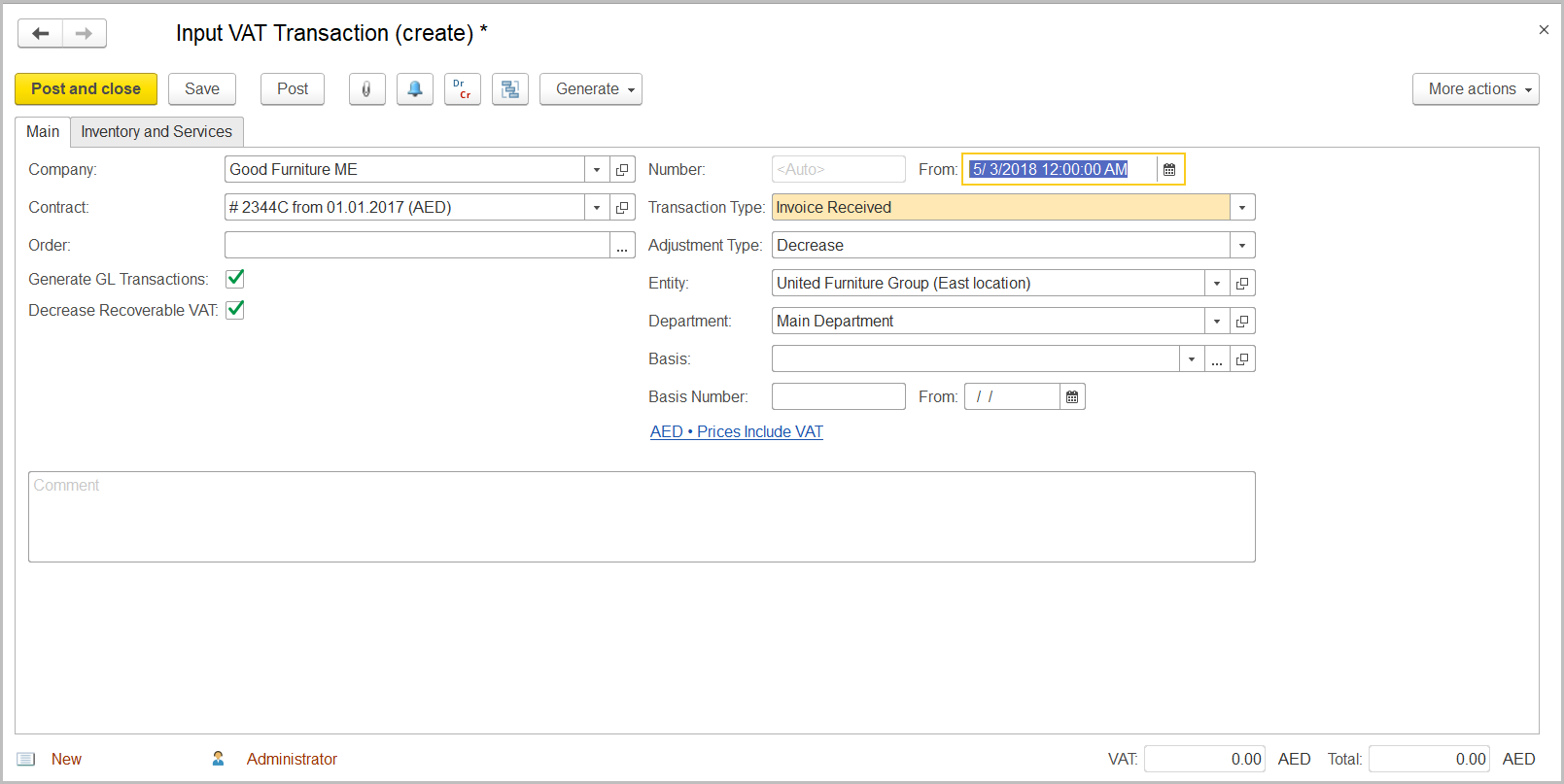1564x784 pixels.
Task: Click the Order input field
Action: point(417,245)
